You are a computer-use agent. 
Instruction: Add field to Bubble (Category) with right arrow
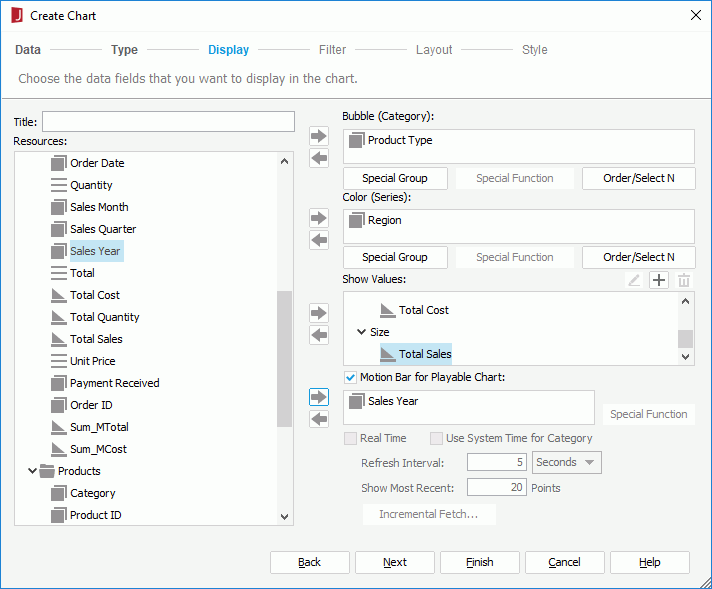tap(319, 136)
